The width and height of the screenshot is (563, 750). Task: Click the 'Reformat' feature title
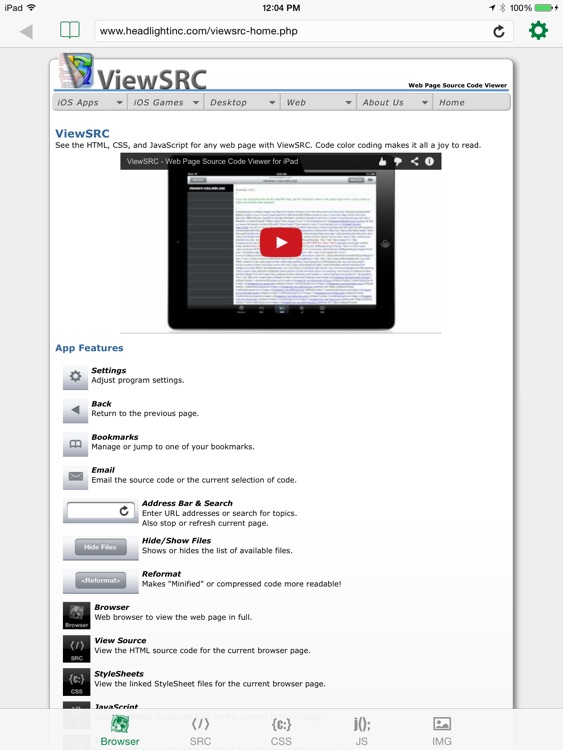tap(161, 574)
